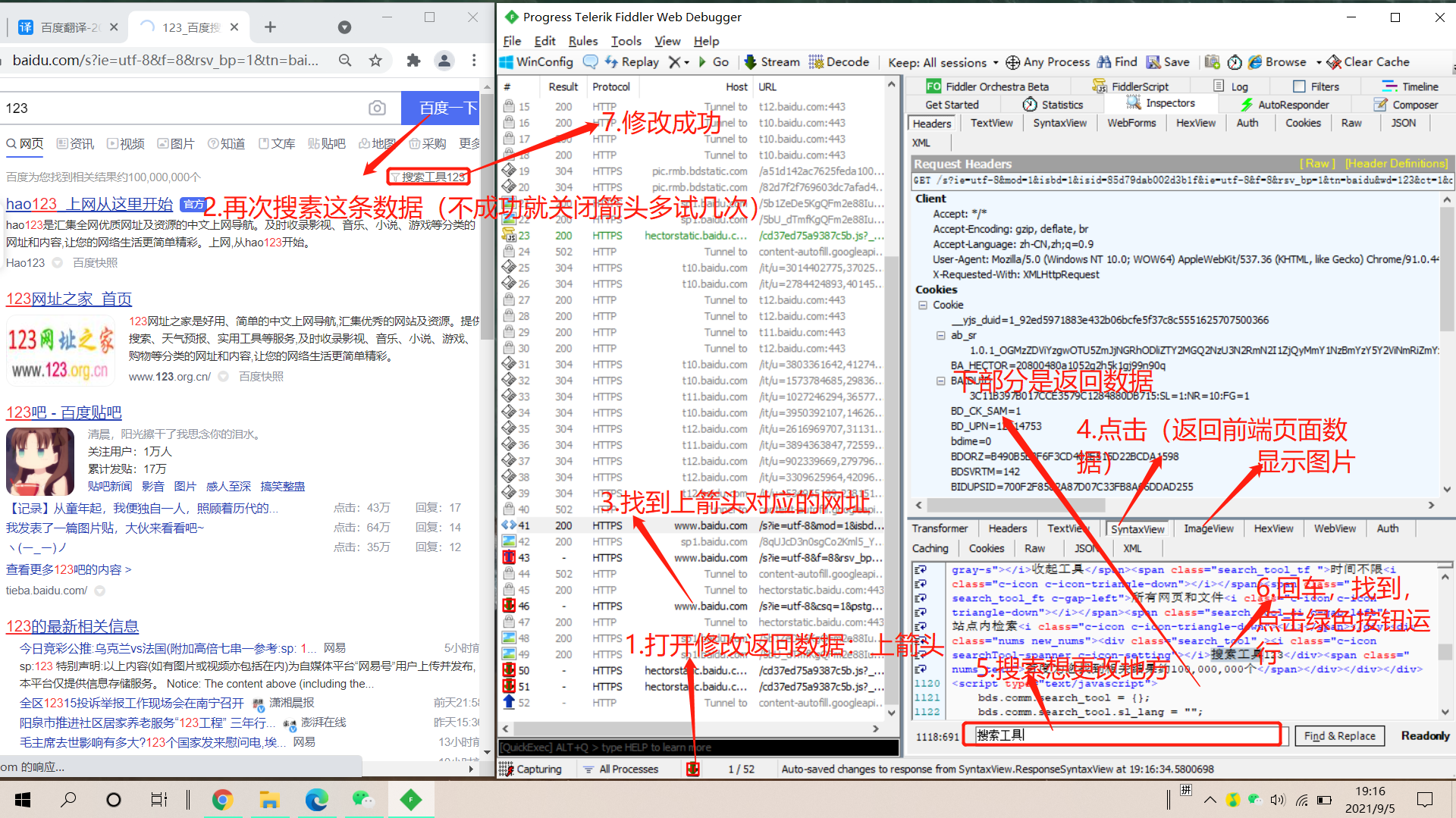Collapse the ab_sr cookie node

pos(940,334)
